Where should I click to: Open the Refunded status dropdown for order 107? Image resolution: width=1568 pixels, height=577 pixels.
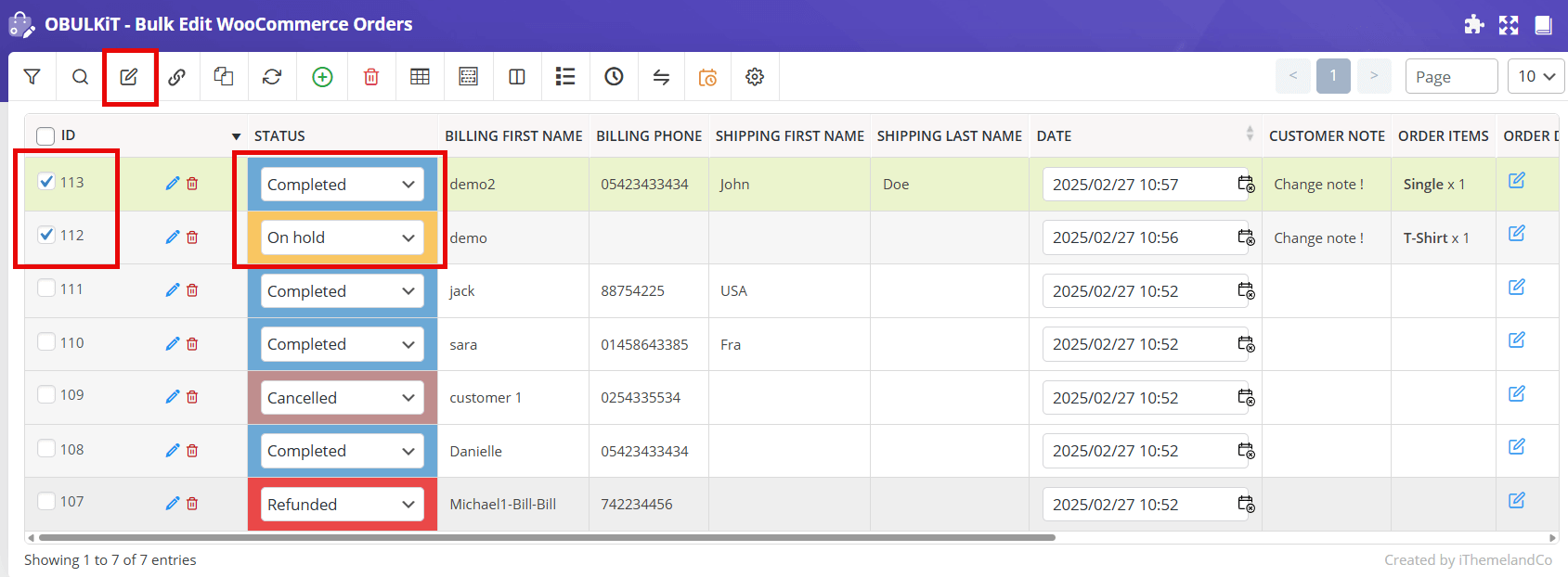342,505
